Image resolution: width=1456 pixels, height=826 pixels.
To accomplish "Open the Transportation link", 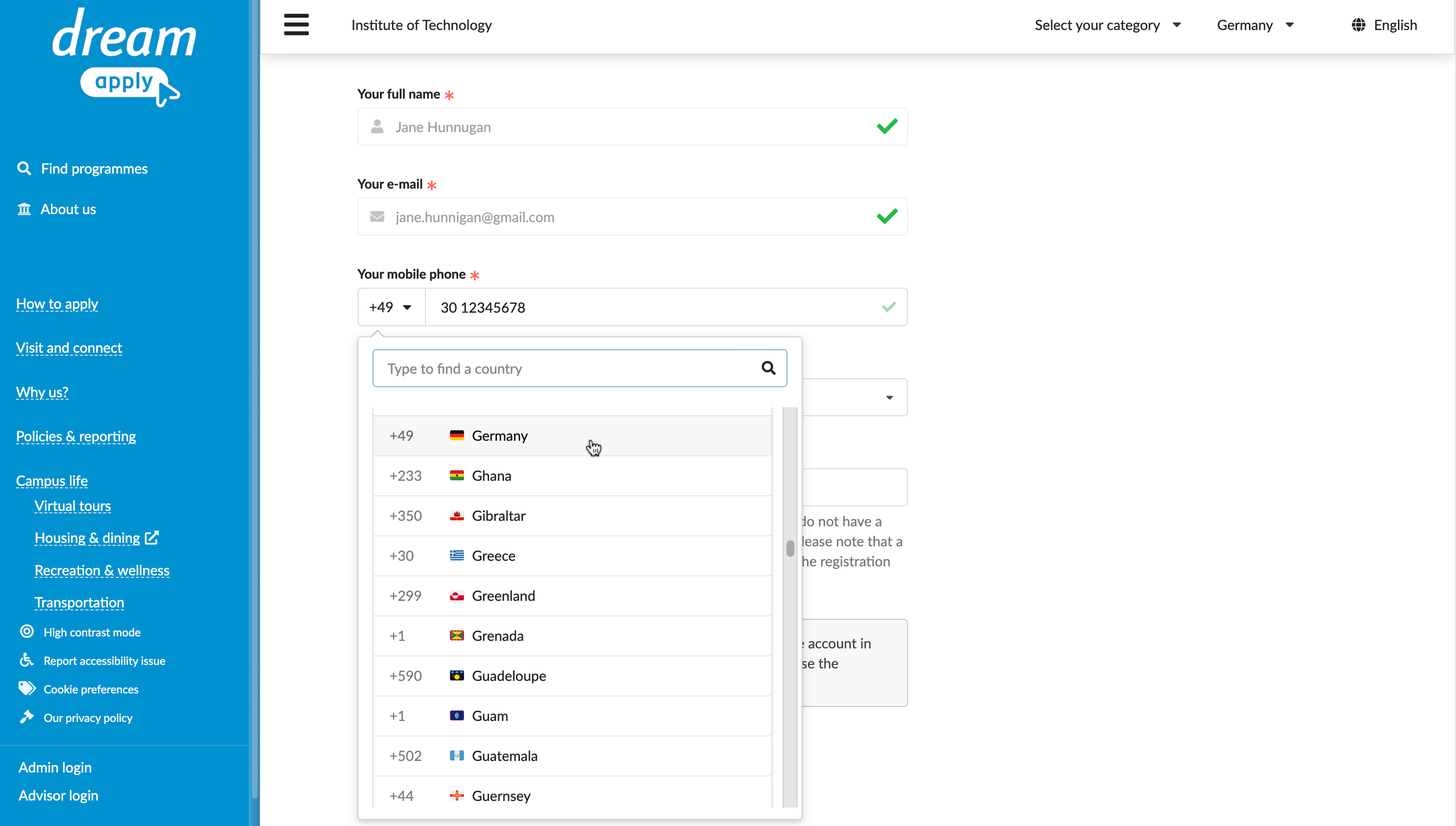I will 79,602.
